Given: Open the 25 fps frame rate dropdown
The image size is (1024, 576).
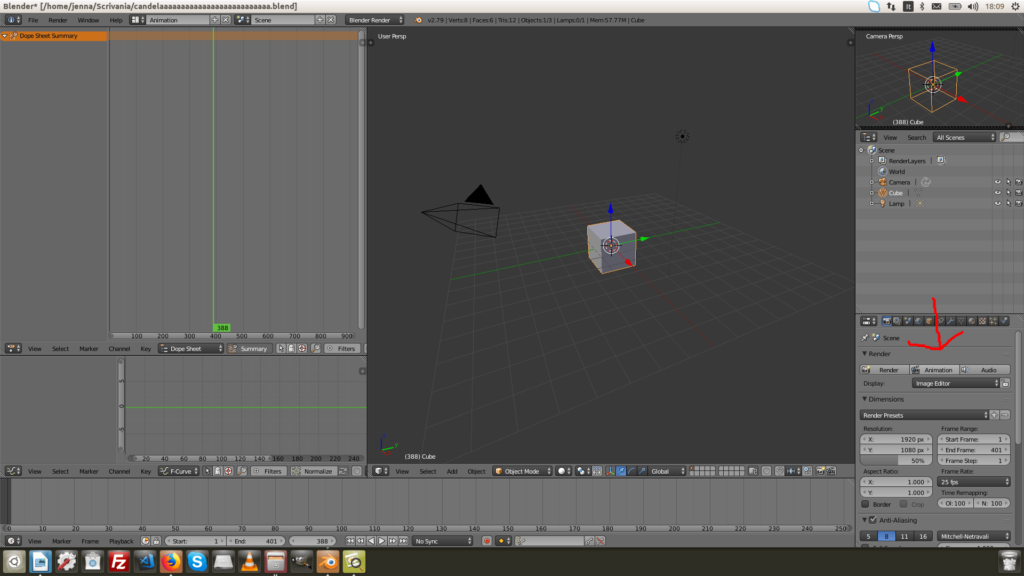Looking at the screenshot, I should pyautogui.click(x=974, y=482).
